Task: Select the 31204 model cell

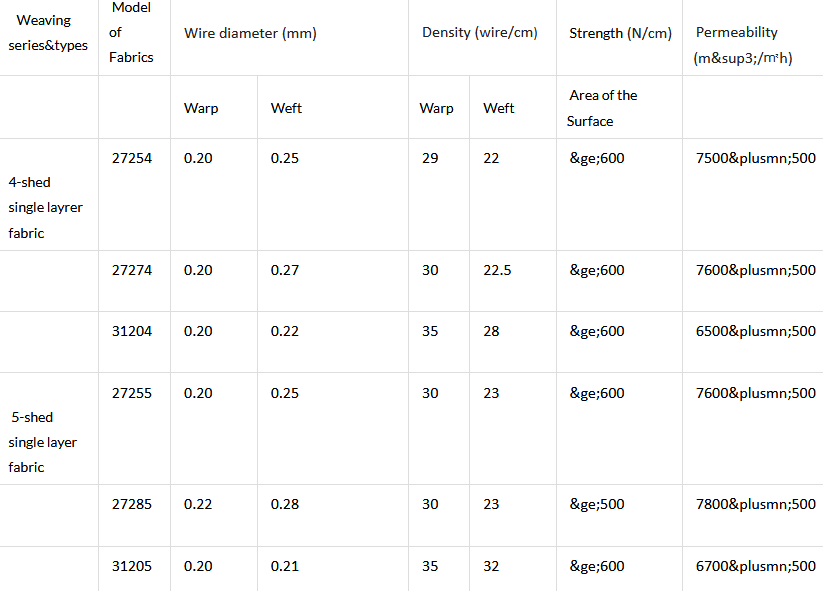Action: [x=132, y=331]
